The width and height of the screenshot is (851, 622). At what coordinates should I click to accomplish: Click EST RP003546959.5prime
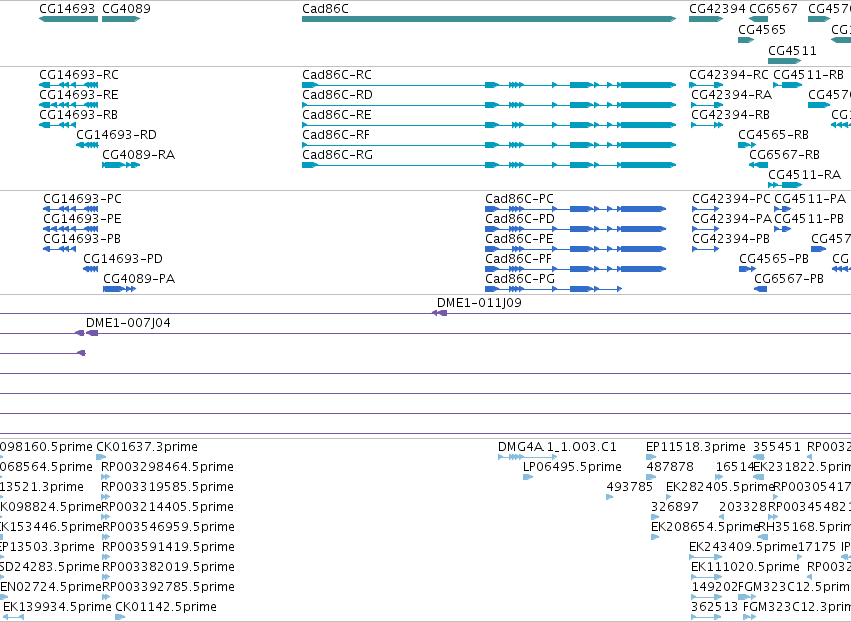coord(106,537)
